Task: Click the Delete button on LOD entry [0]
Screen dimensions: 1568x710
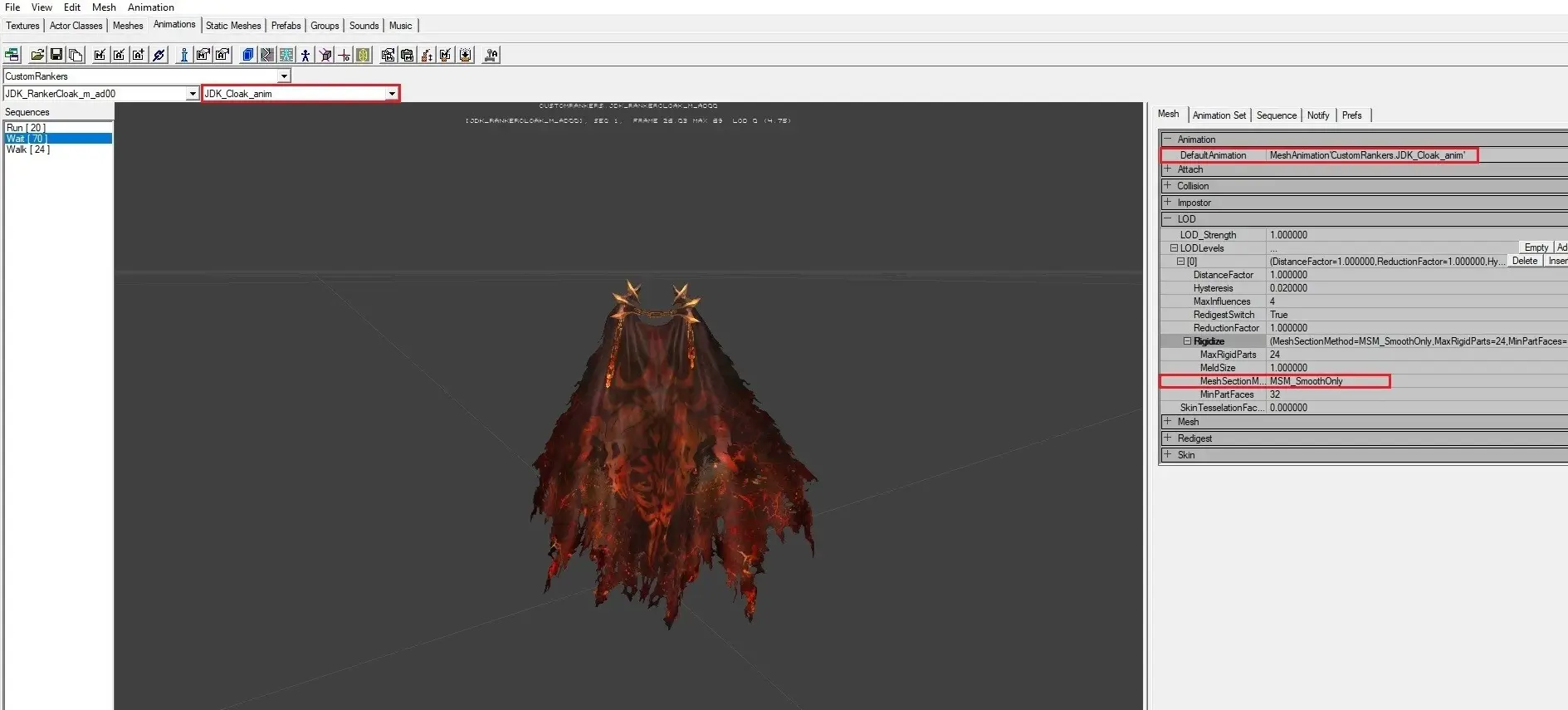Action: tap(1524, 261)
